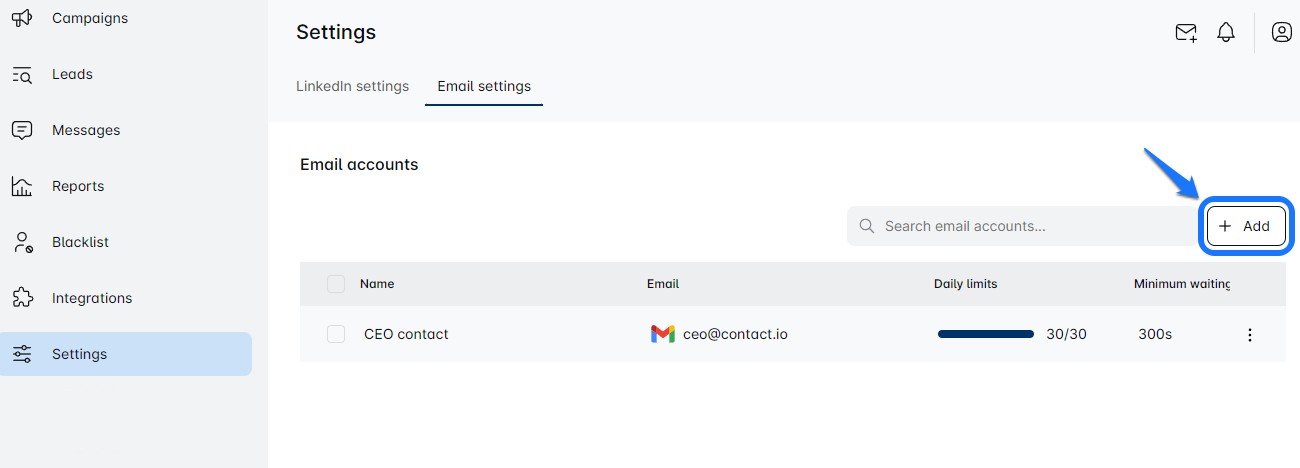Screen dimensions: 1300x468
Task: Click the Leads search-list icon
Action: 22,74
